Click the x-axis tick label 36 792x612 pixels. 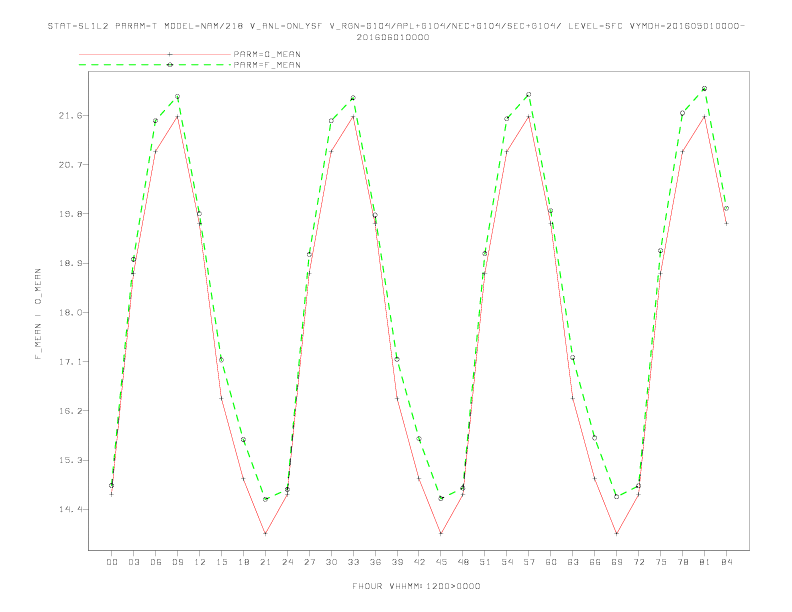click(x=375, y=562)
